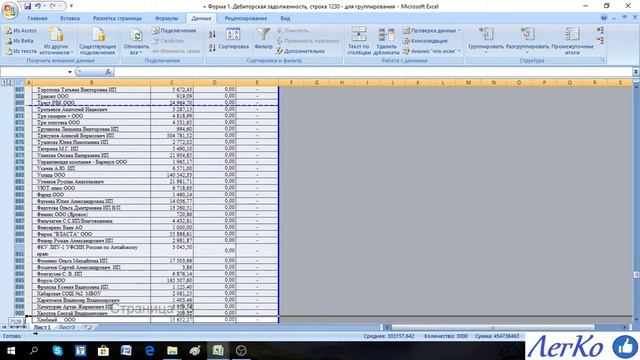Open Excel help question mark icon
640x360 pixels.
tap(604, 18)
